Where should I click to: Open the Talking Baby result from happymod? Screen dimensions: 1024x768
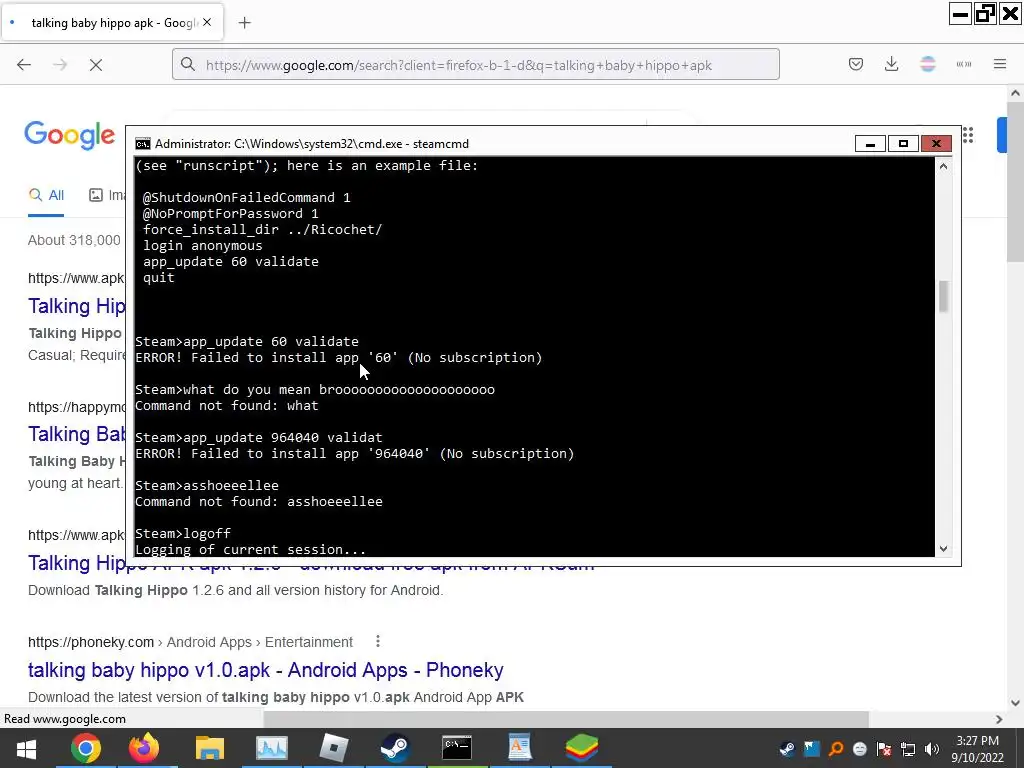(76, 434)
